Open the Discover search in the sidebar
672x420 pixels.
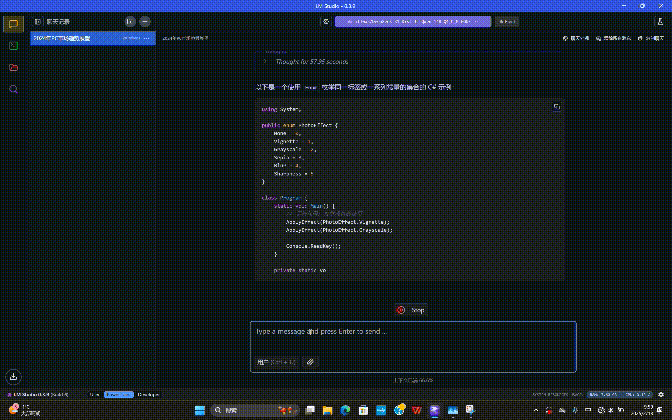point(13,89)
